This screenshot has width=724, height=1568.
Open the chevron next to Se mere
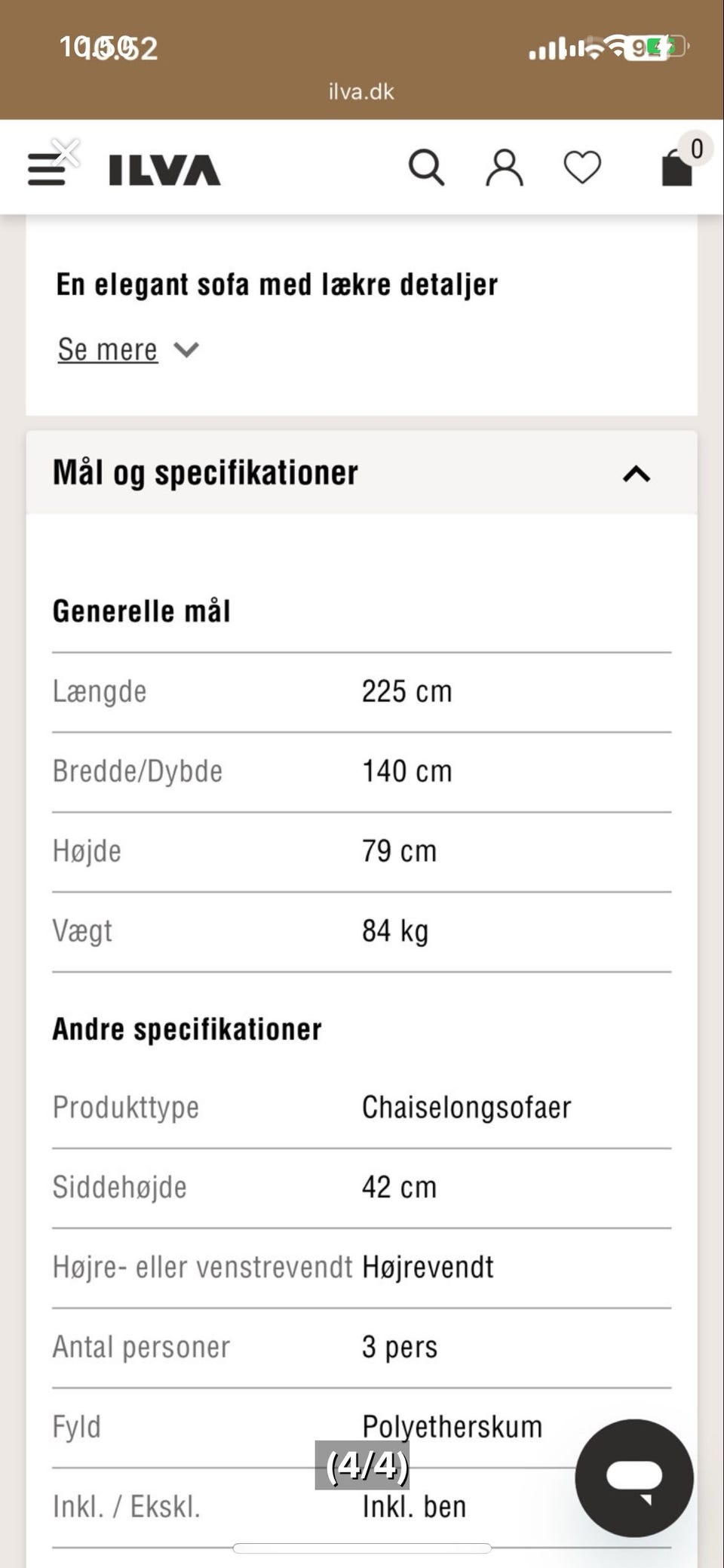point(186,349)
